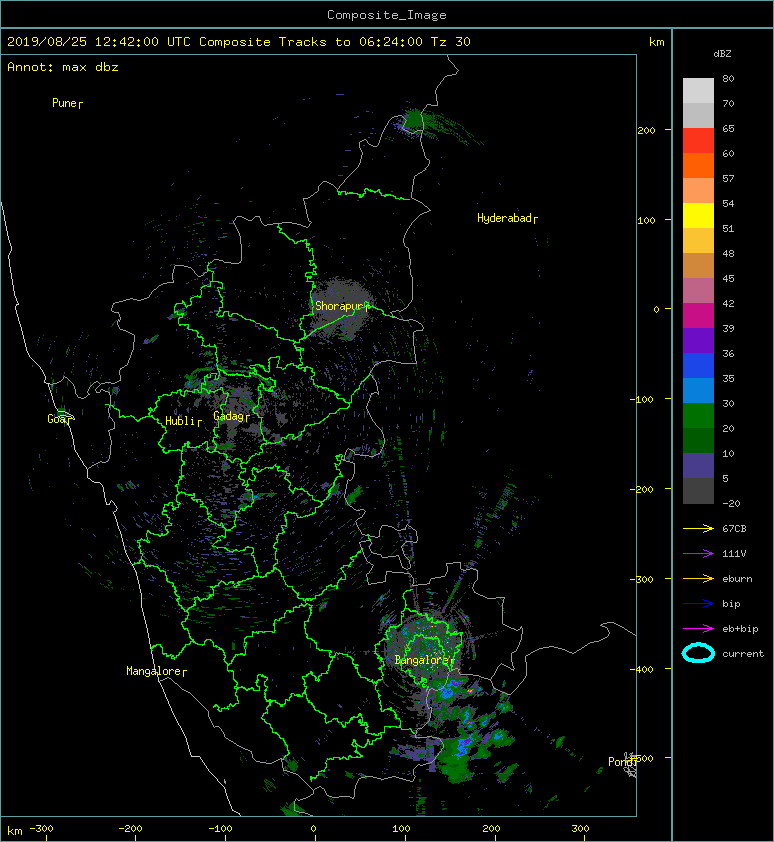Click the magenta 42 dBZ color swatch
The image size is (774, 842).
point(698,315)
